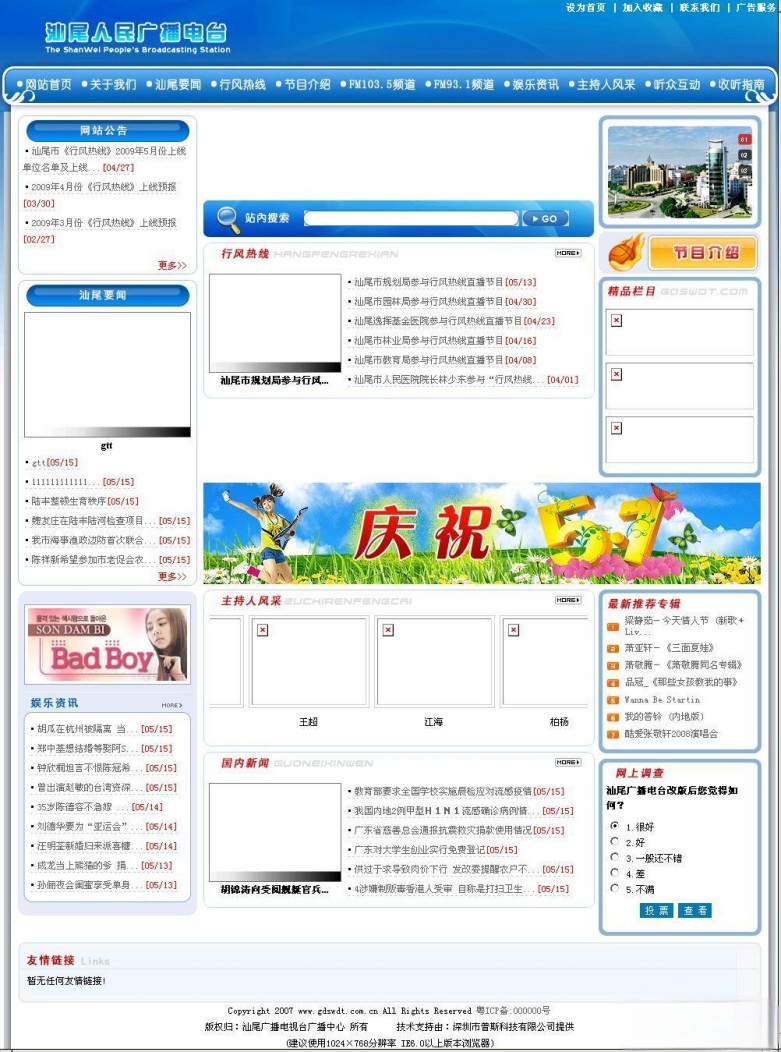Open MORE icon for 主持人风采 section
Viewport: 781px width, 1052px height.
(568, 600)
